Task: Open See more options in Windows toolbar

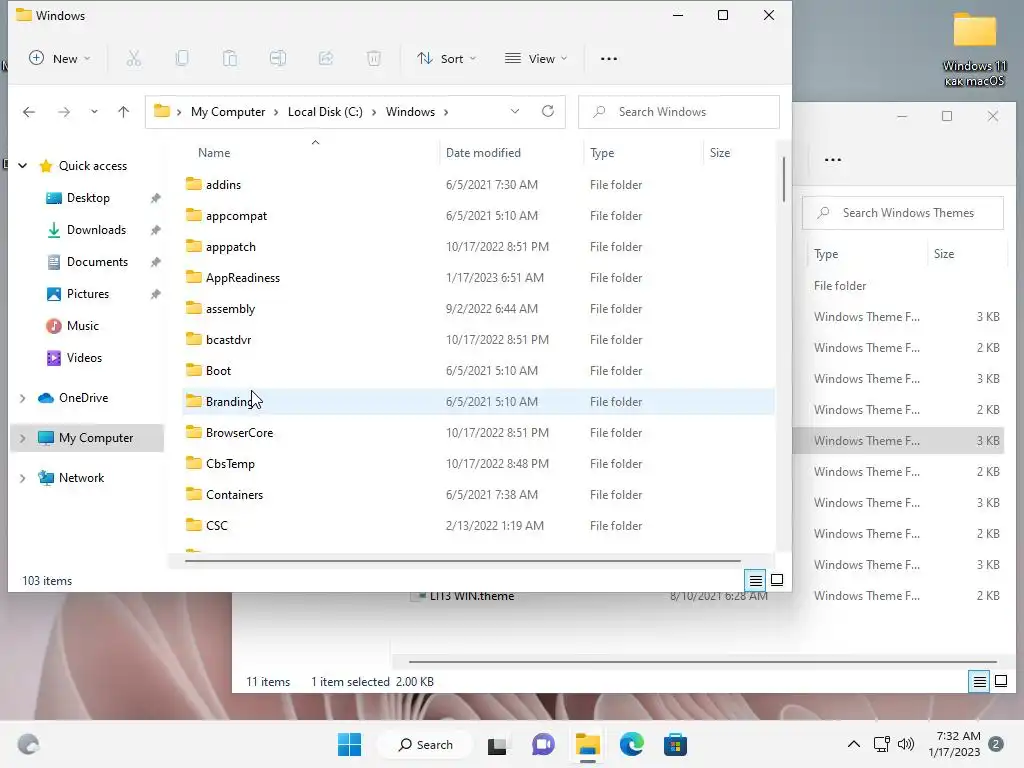Action: click(609, 59)
